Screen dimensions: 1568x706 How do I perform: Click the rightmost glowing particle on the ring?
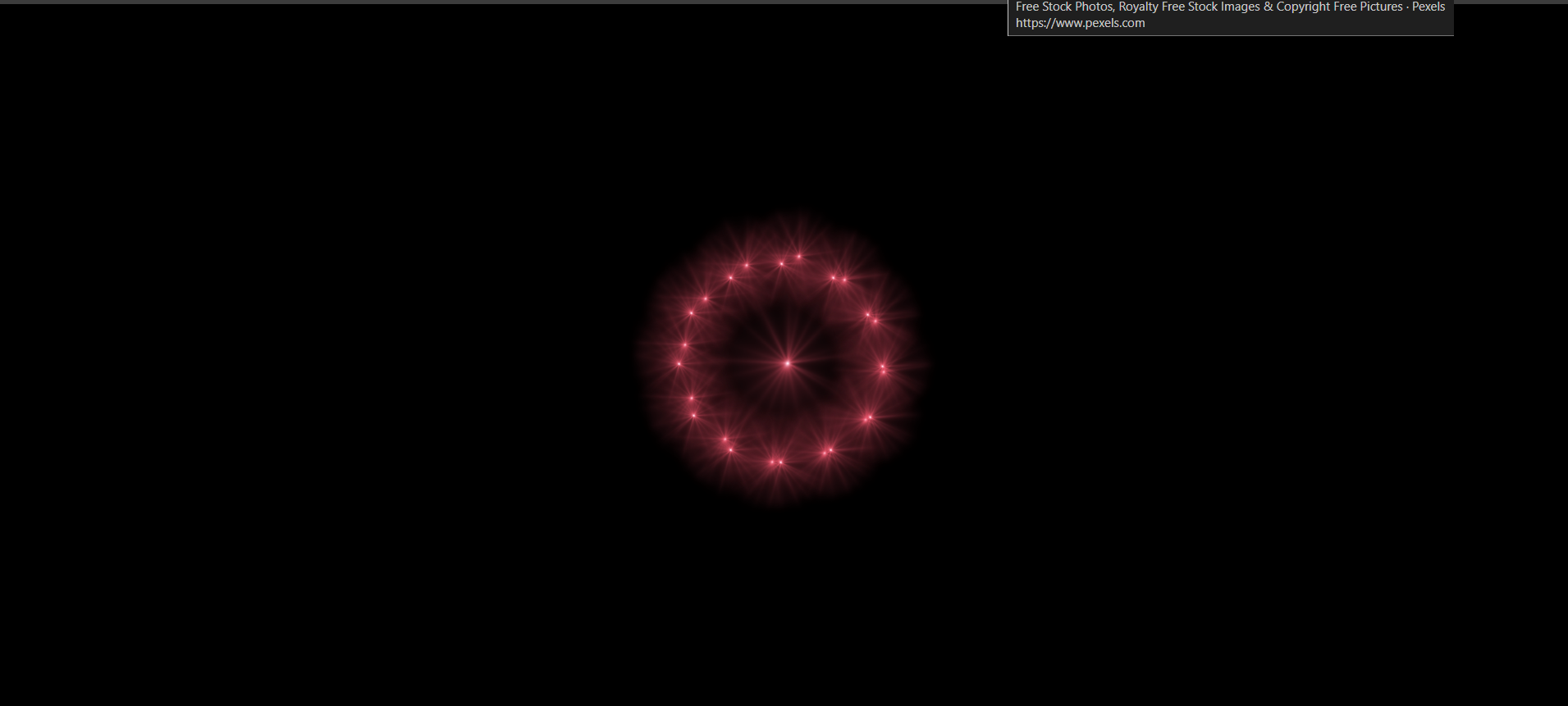[x=884, y=370]
